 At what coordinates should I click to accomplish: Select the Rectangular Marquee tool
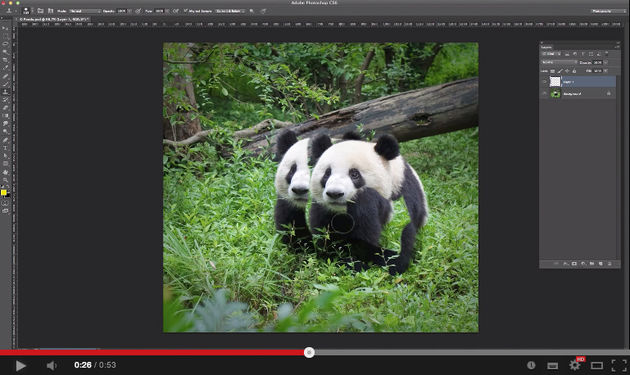pyautogui.click(x=5, y=36)
